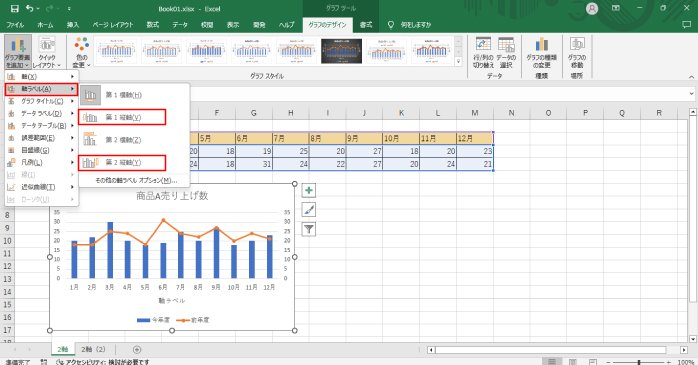Viewport: 698px width, 365px height.
Task: Select the 2軸 sheet tab
Action: click(x=63, y=349)
